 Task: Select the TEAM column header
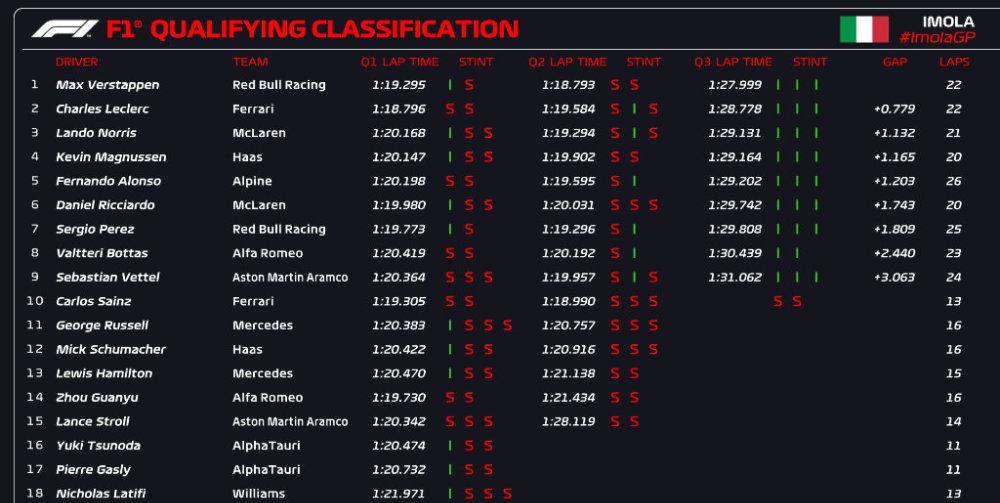(x=250, y=62)
